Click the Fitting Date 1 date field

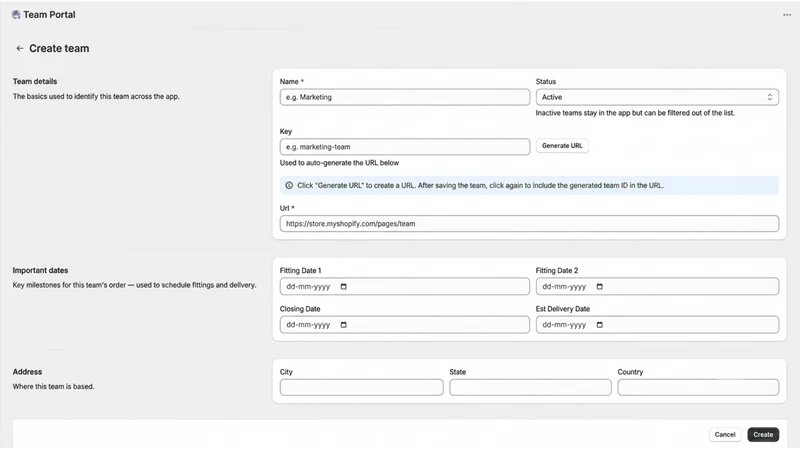[405, 287]
